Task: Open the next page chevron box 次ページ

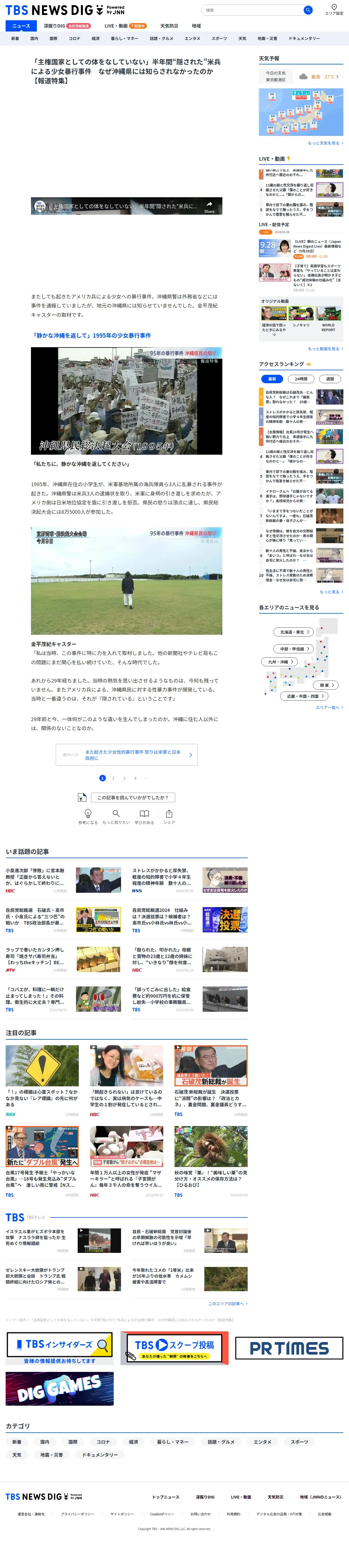Action: point(127,755)
